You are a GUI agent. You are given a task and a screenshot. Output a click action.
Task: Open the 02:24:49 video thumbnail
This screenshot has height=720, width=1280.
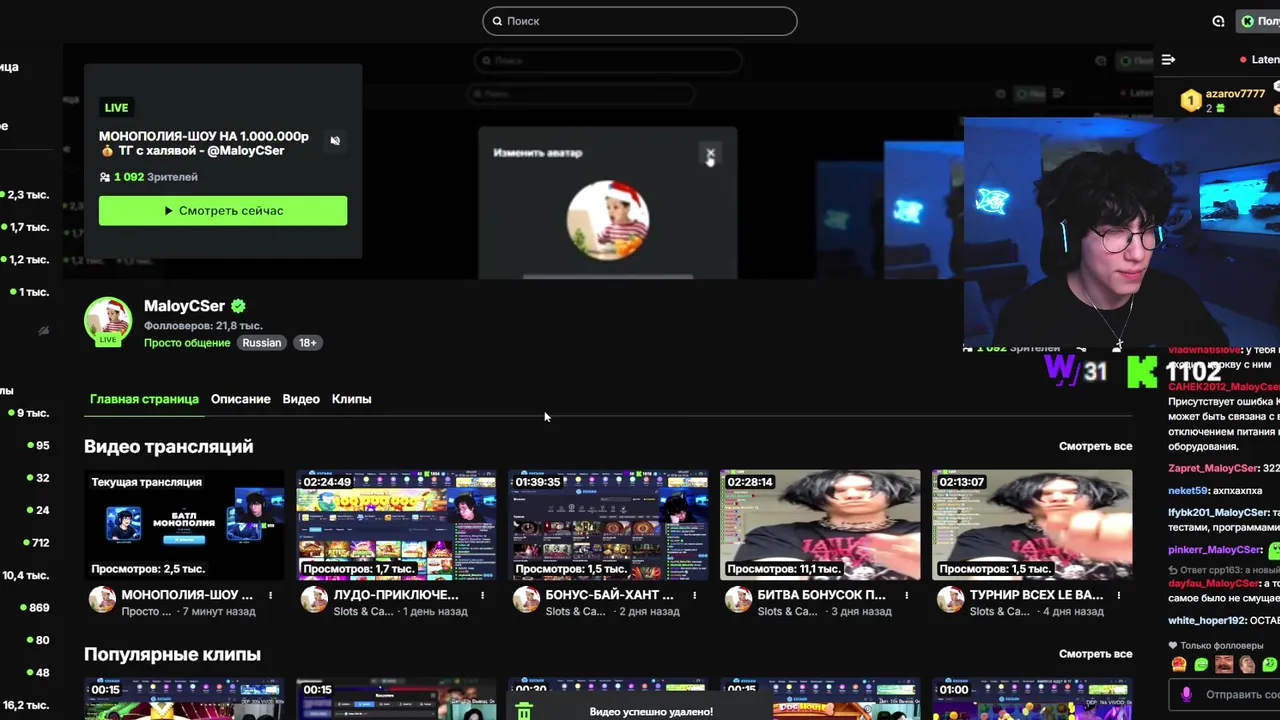(396, 525)
